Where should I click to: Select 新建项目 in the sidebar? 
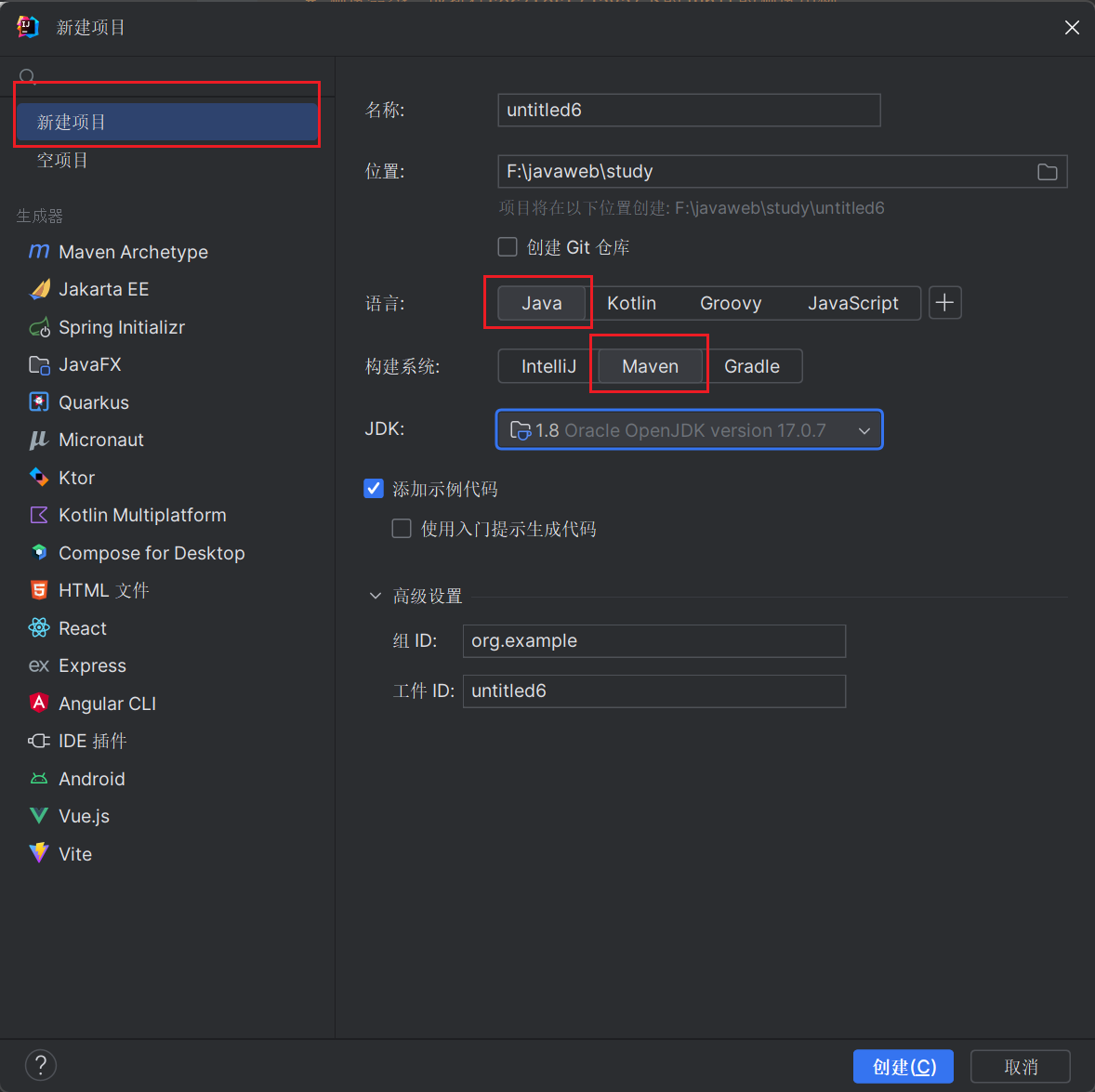pos(167,122)
